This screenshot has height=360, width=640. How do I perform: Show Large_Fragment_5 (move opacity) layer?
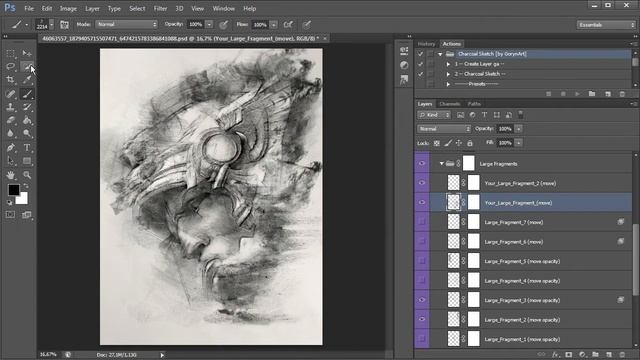pyautogui.click(x=422, y=261)
